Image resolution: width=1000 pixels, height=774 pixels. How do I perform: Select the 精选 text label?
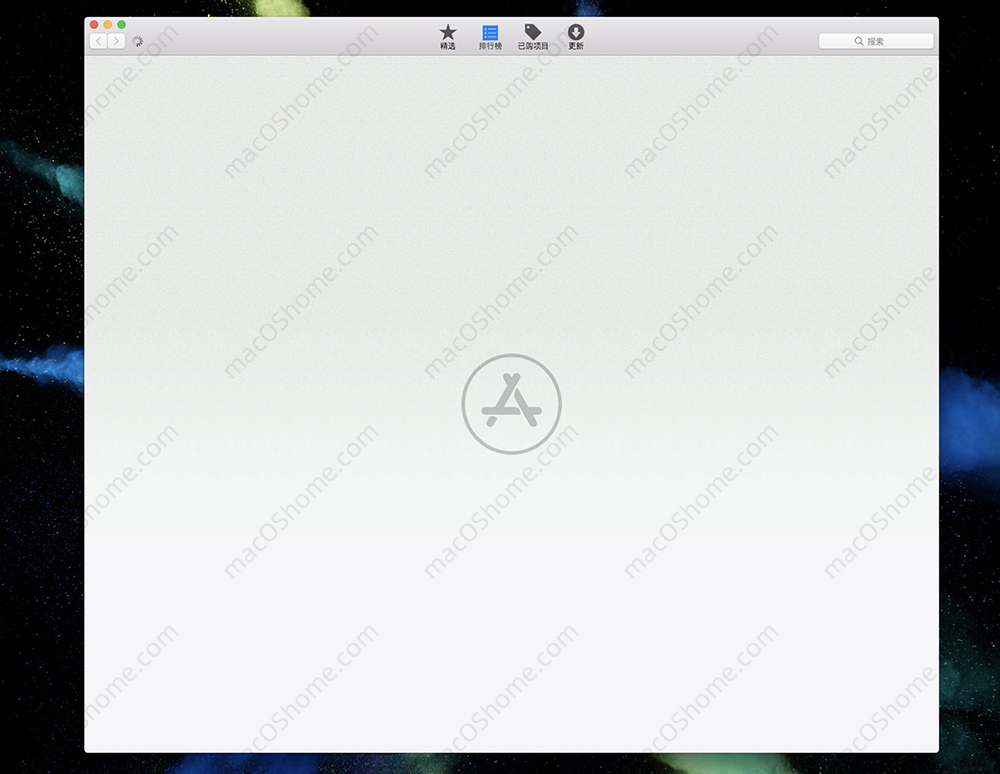click(448, 47)
